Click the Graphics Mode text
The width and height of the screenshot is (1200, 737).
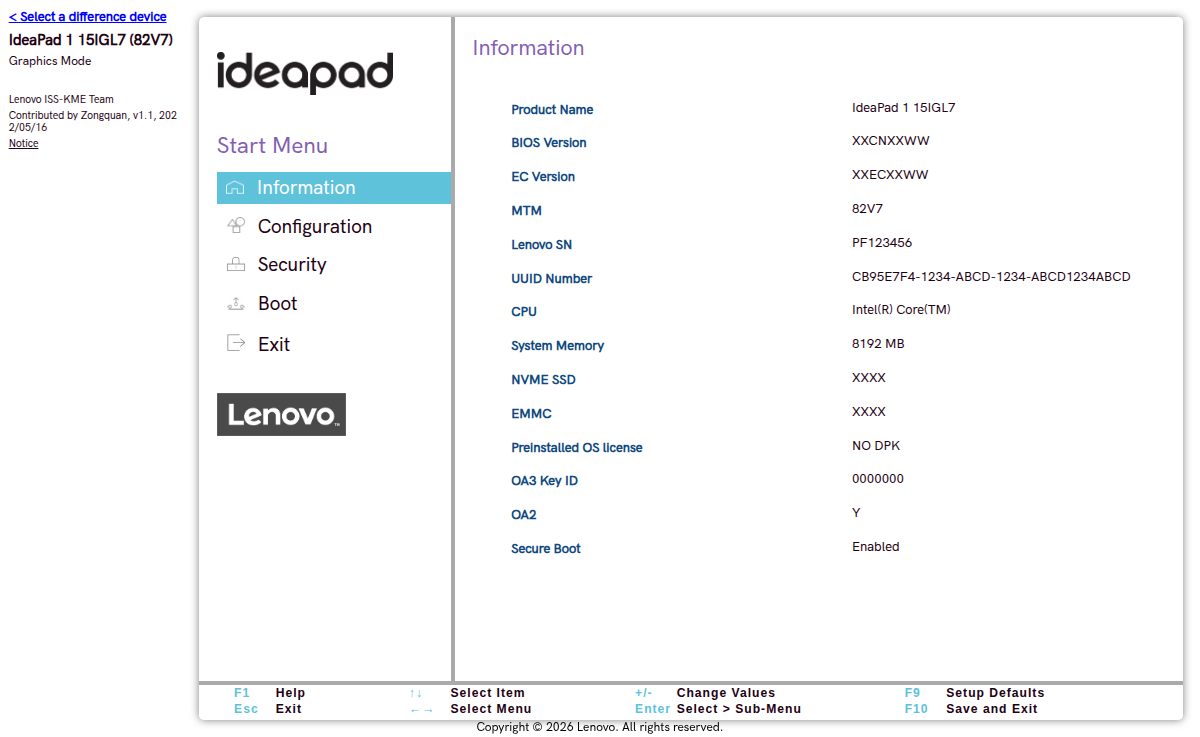pyautogui.click(x=50, y=61)
